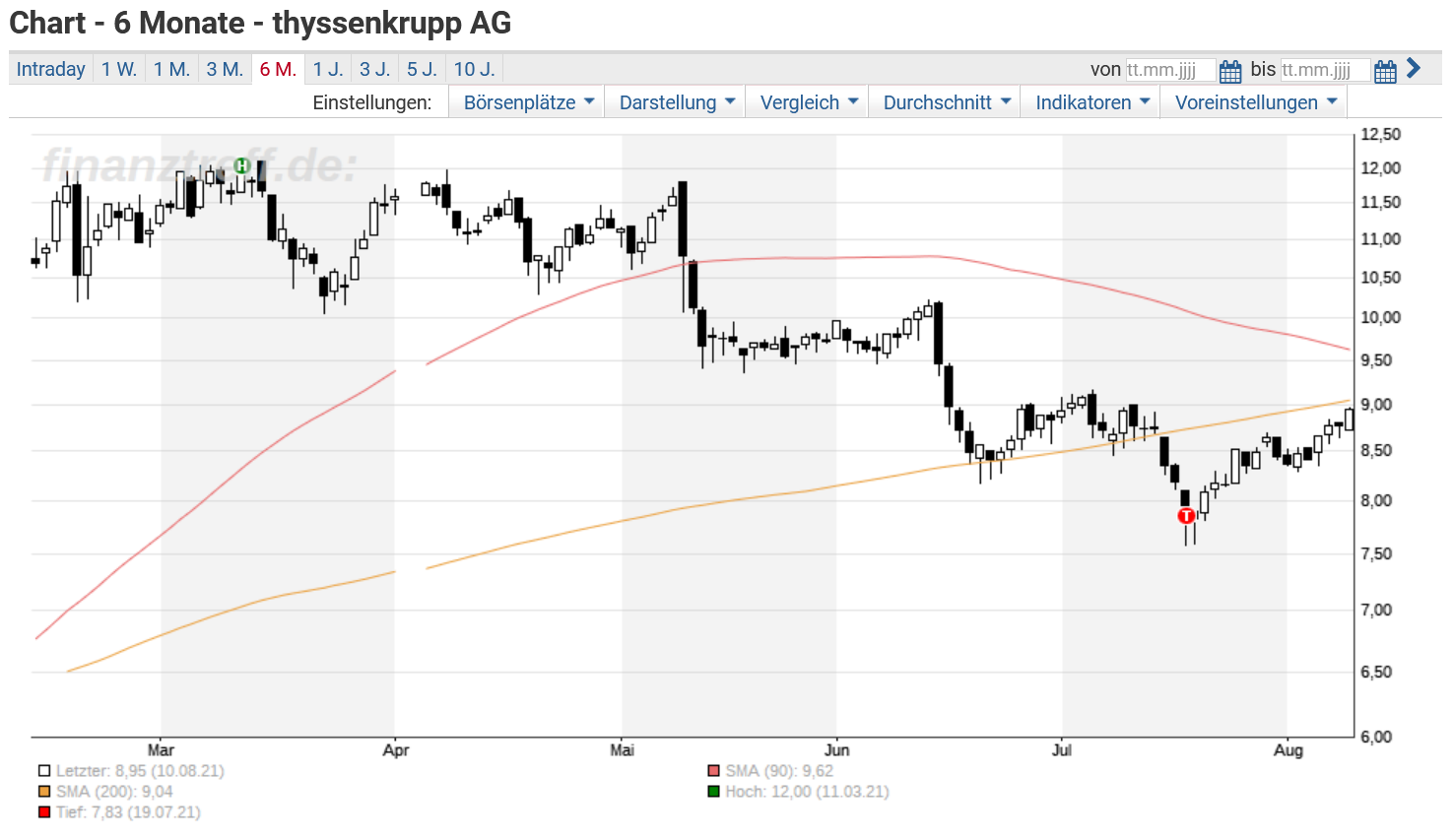Click legend text 'Hoch: 12,00 (11.03.21)'

tap(807, 792)
